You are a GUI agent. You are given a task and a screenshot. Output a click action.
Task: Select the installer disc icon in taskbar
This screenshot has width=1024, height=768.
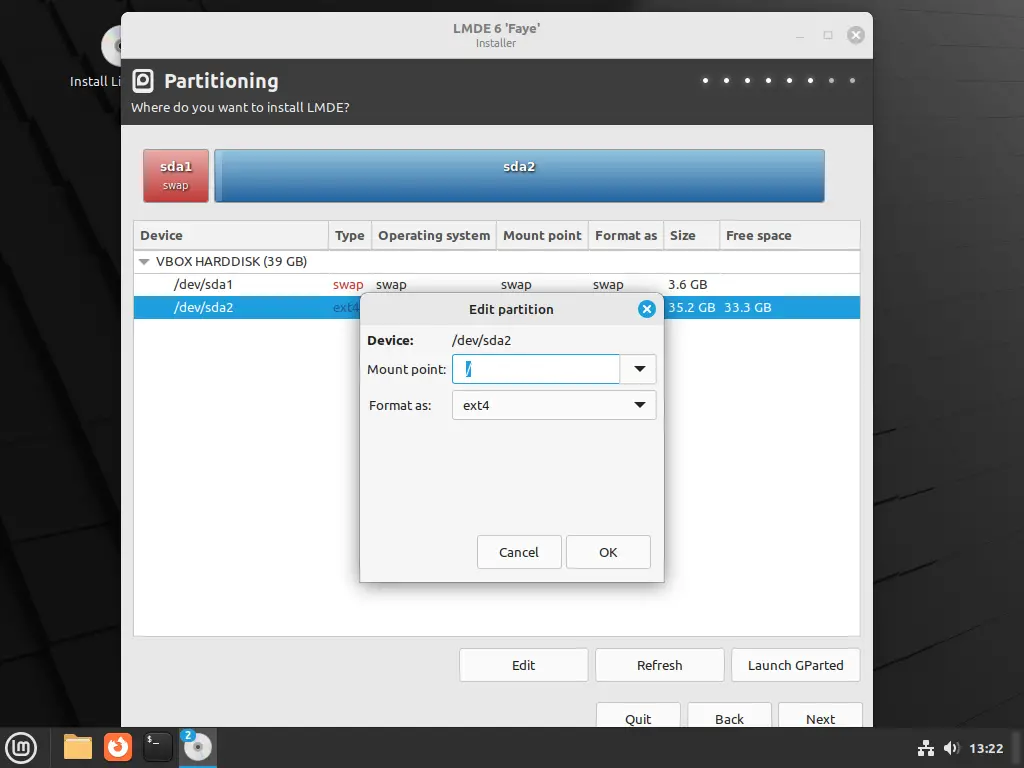click(x=197, y=747)
